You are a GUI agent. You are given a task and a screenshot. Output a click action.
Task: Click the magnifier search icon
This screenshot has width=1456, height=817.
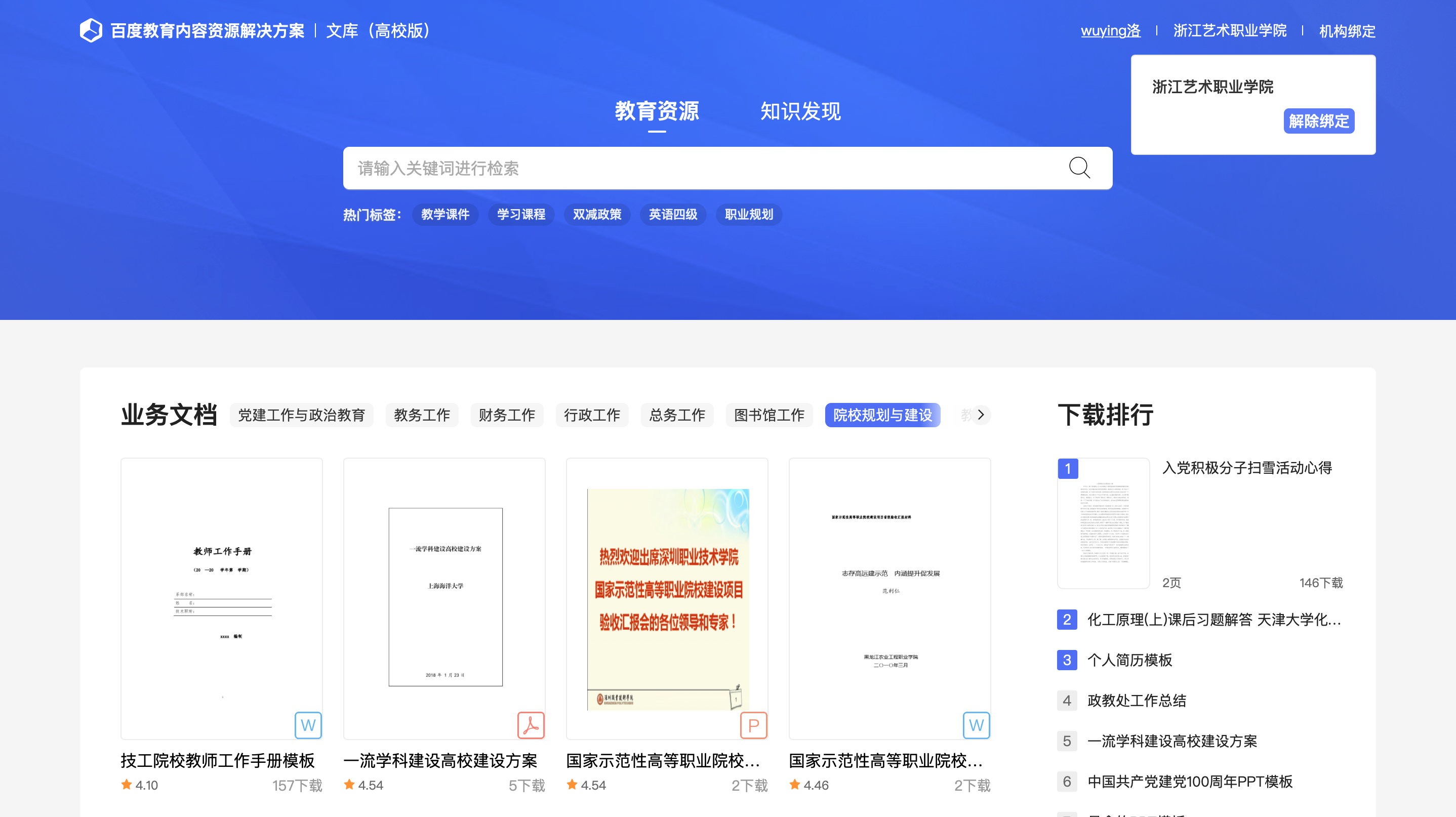[1079, 168]
